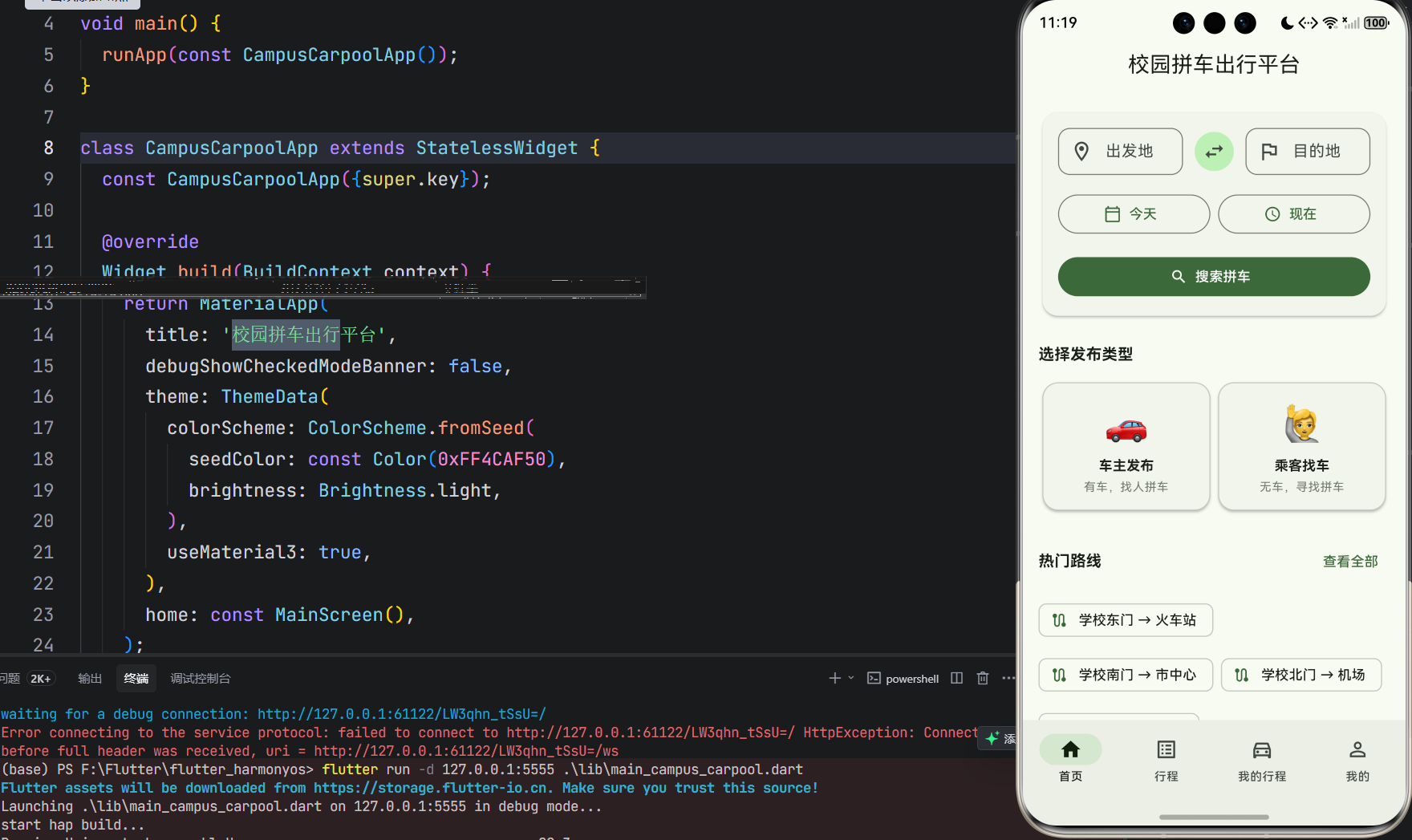Choose the 乘客找车 card
The image size is (1412, 840).
pos(1302,446)
